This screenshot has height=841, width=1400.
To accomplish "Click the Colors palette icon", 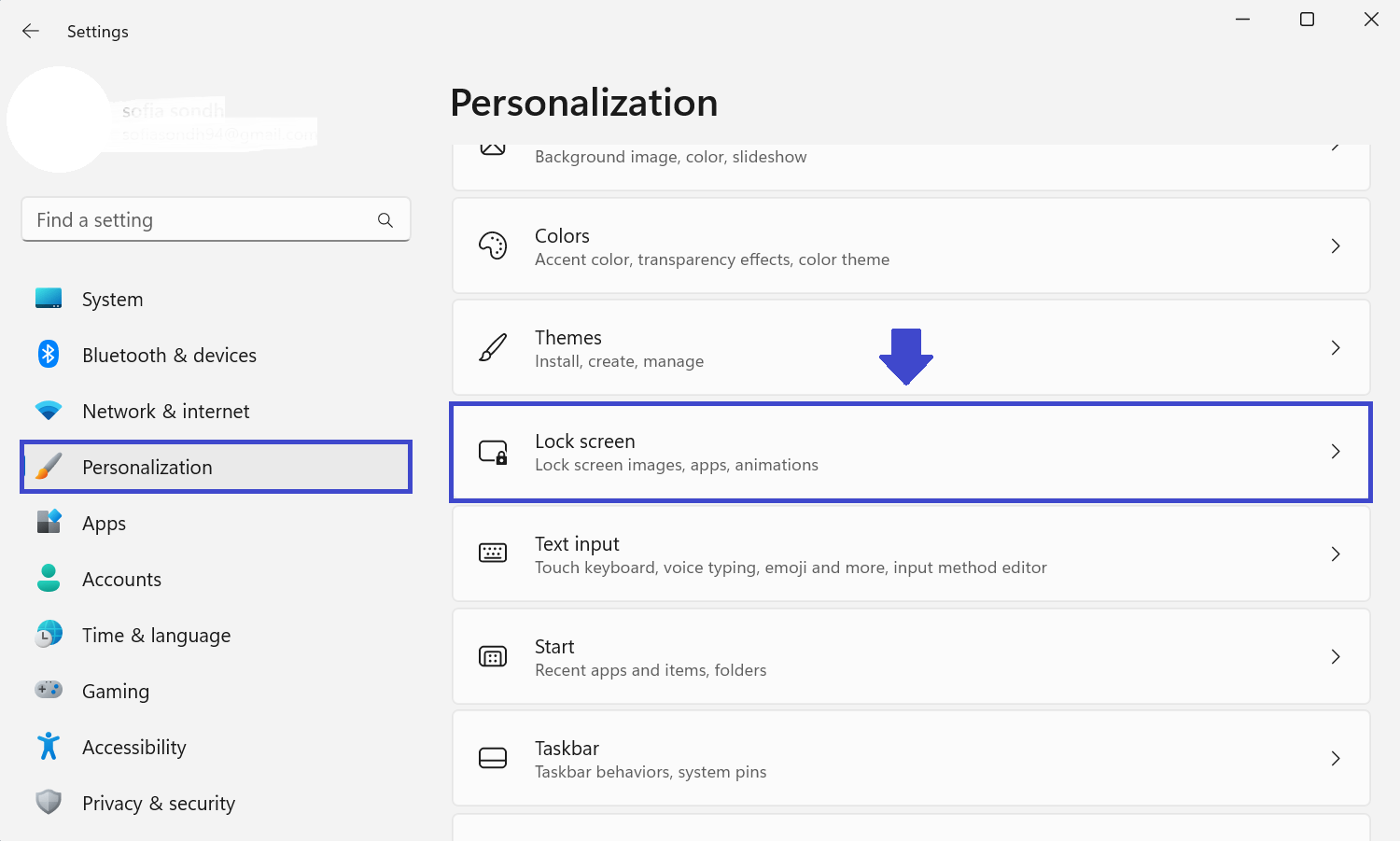I will pyautogui.click(x=493, y=246).
